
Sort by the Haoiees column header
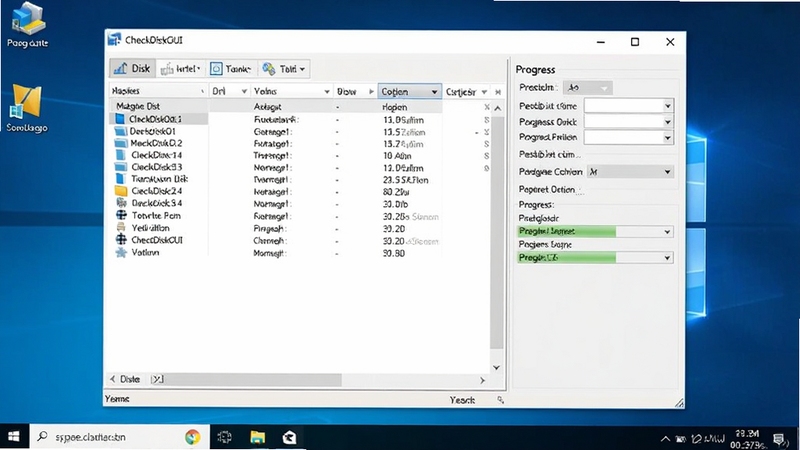pyautogui.click(x=158, y=91)
